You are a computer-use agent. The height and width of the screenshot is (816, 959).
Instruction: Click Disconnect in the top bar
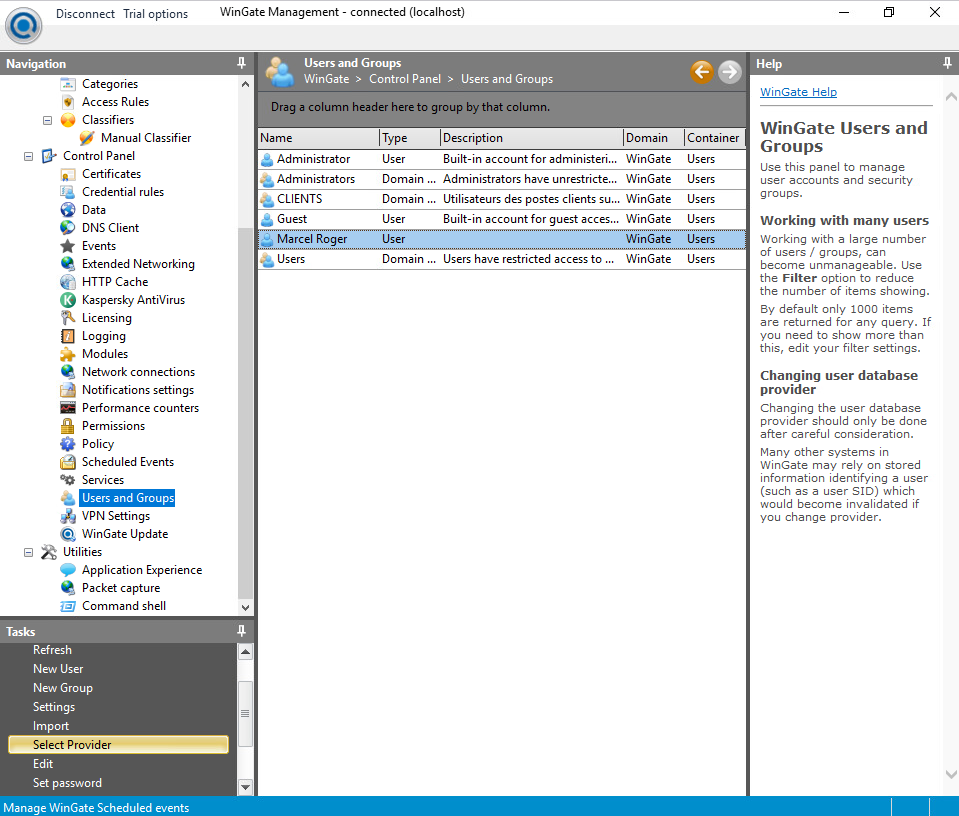(85, 14)
